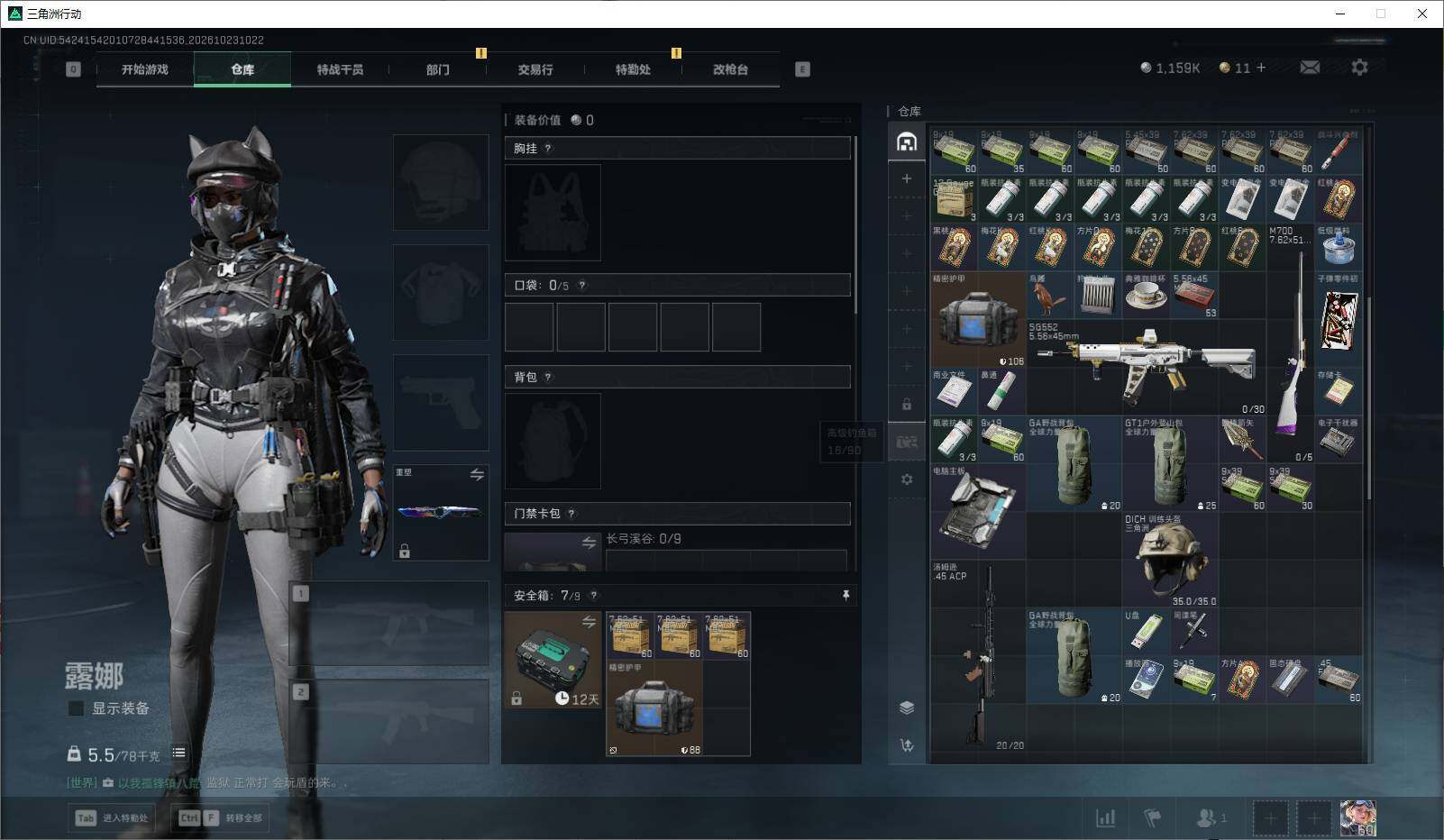Click the help icon next to 安全箱
This screenshot has height=840, width=1444.
(x=593, y=596)
